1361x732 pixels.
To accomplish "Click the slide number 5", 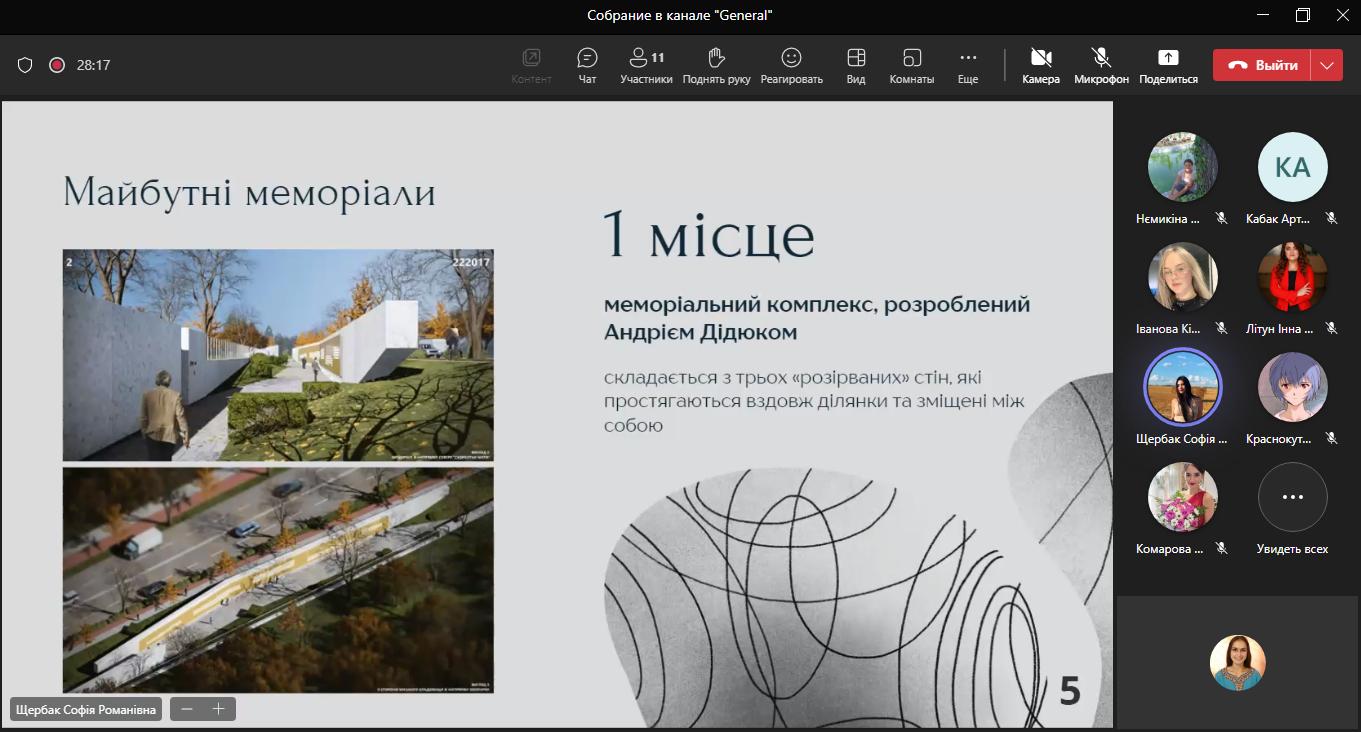I will click(x=1070, y=692).
